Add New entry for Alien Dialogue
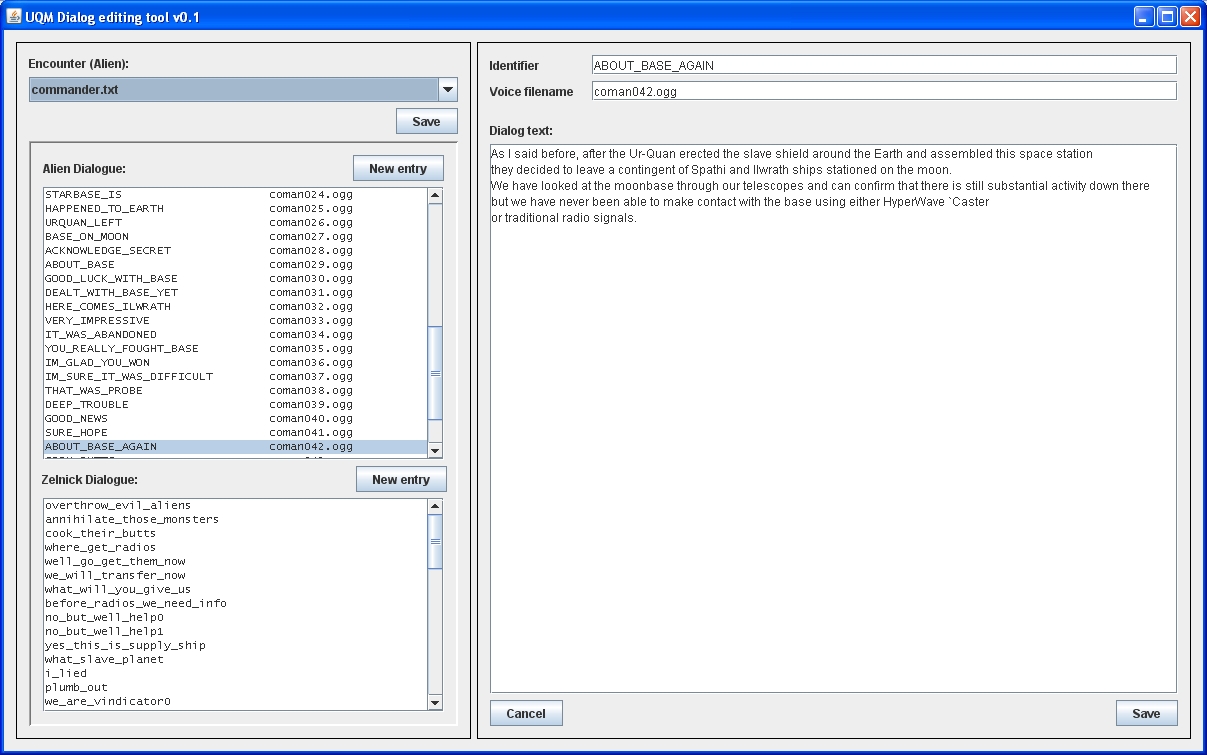Image resolution: width=1207 pixels, height=755 pixels. [397, 169]
